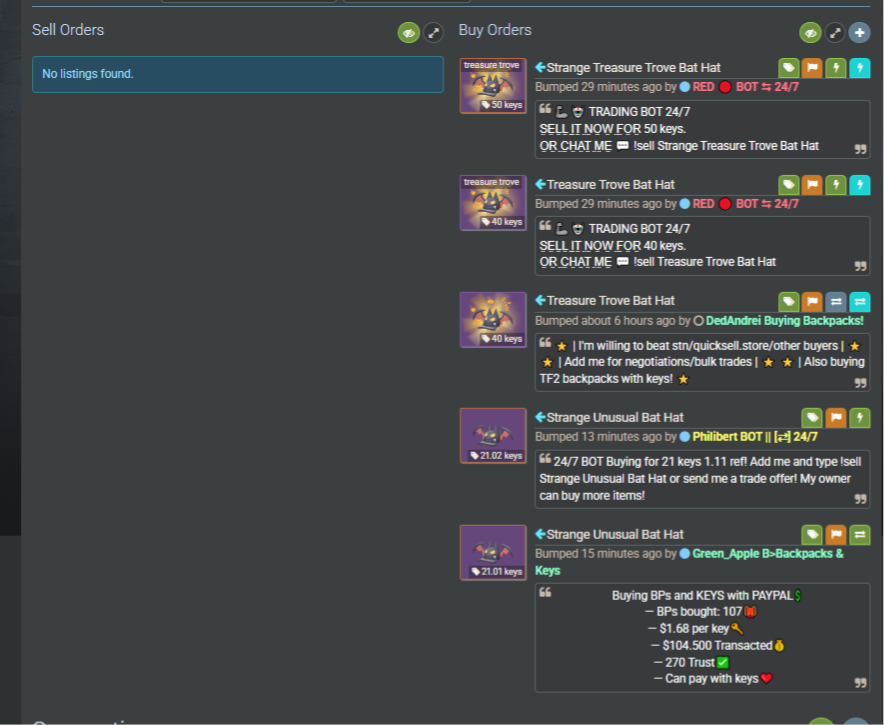Screen dimensions: 884x725
Task: Open the DedAndrei Buying Backpacks! profile link
Action: pyautogui.click(x=784, y=321)
